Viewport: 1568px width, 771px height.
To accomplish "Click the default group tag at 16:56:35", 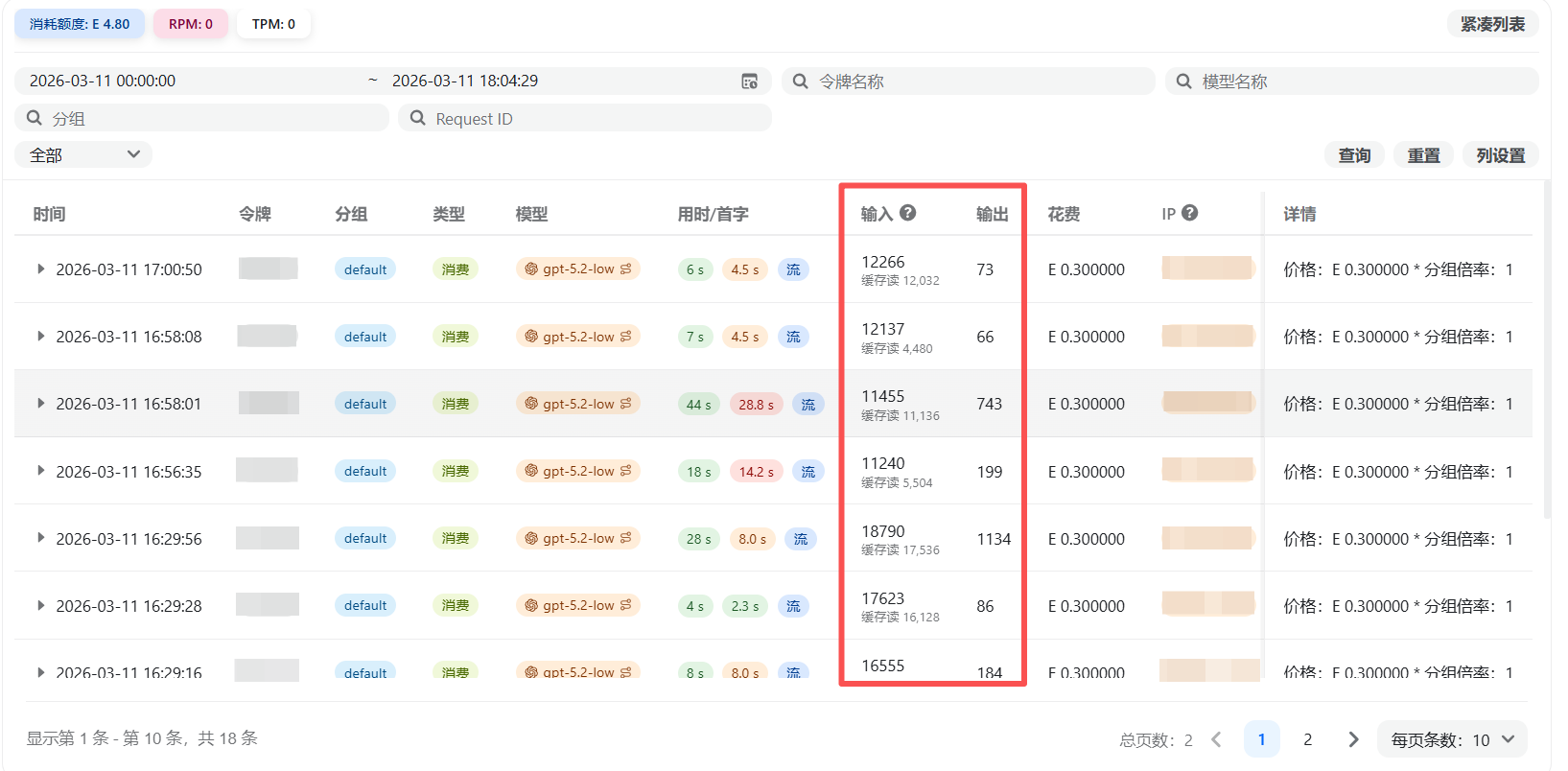I will click(x=365, y=471).
